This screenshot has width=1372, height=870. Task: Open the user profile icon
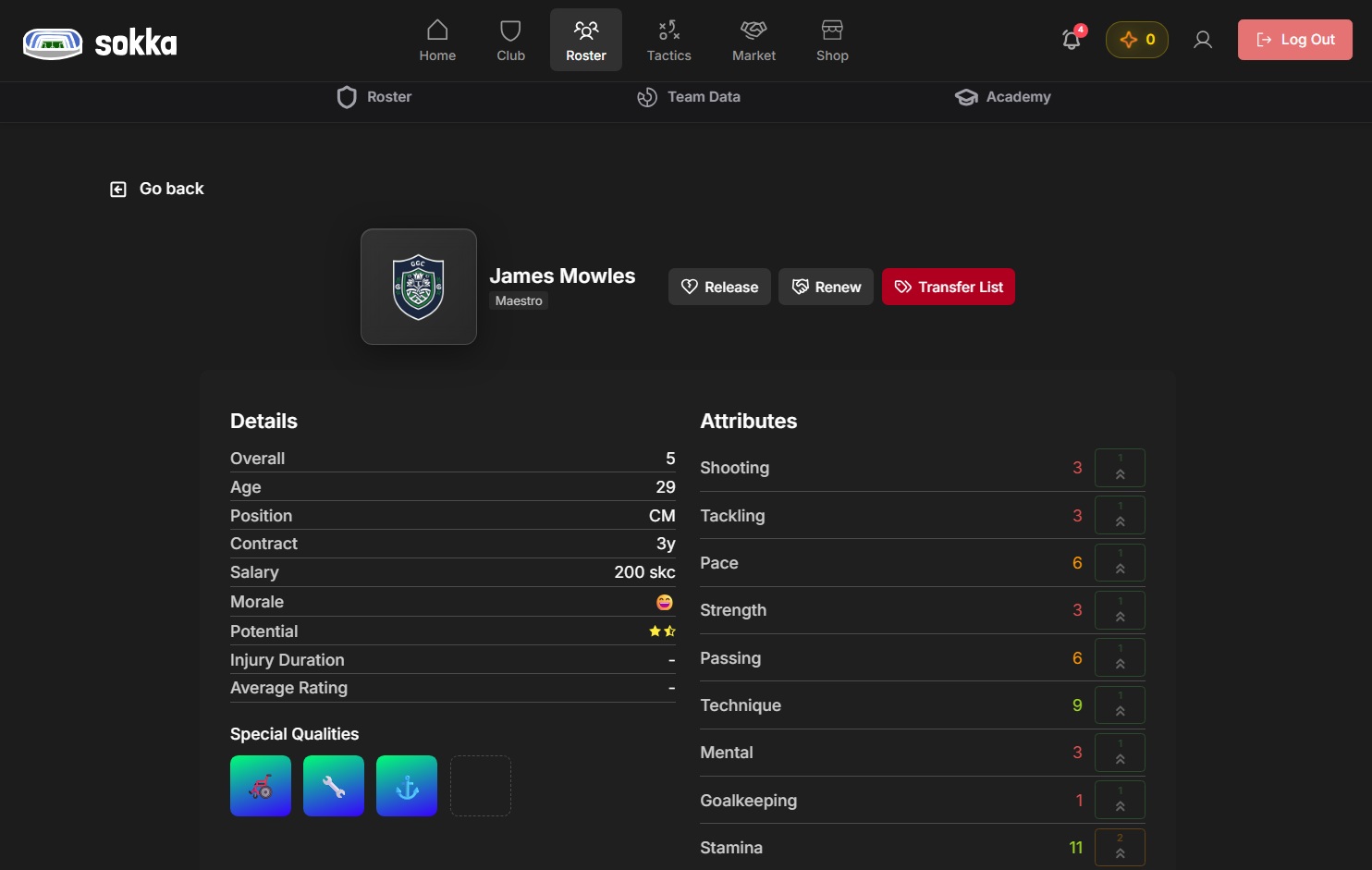pos(1203,40)
